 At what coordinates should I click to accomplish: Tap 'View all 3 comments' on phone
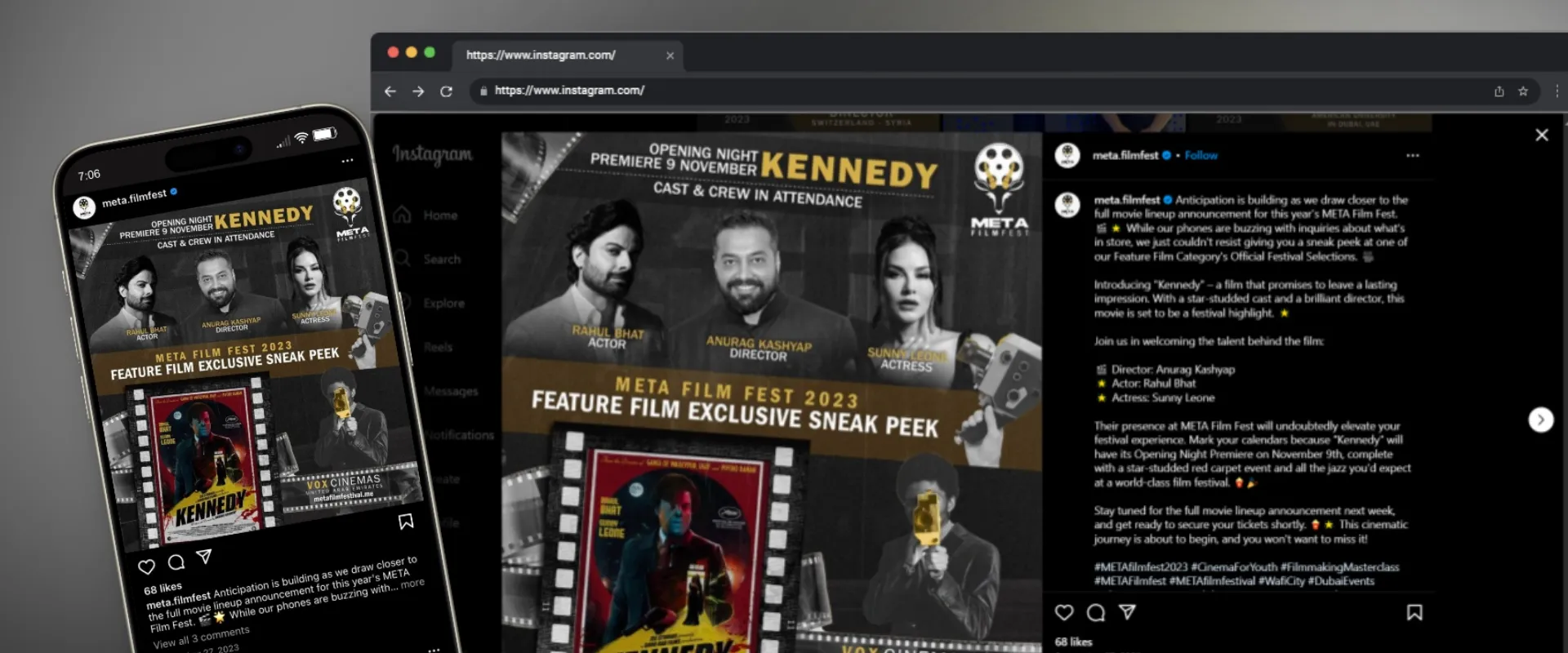tap(201, 637)
